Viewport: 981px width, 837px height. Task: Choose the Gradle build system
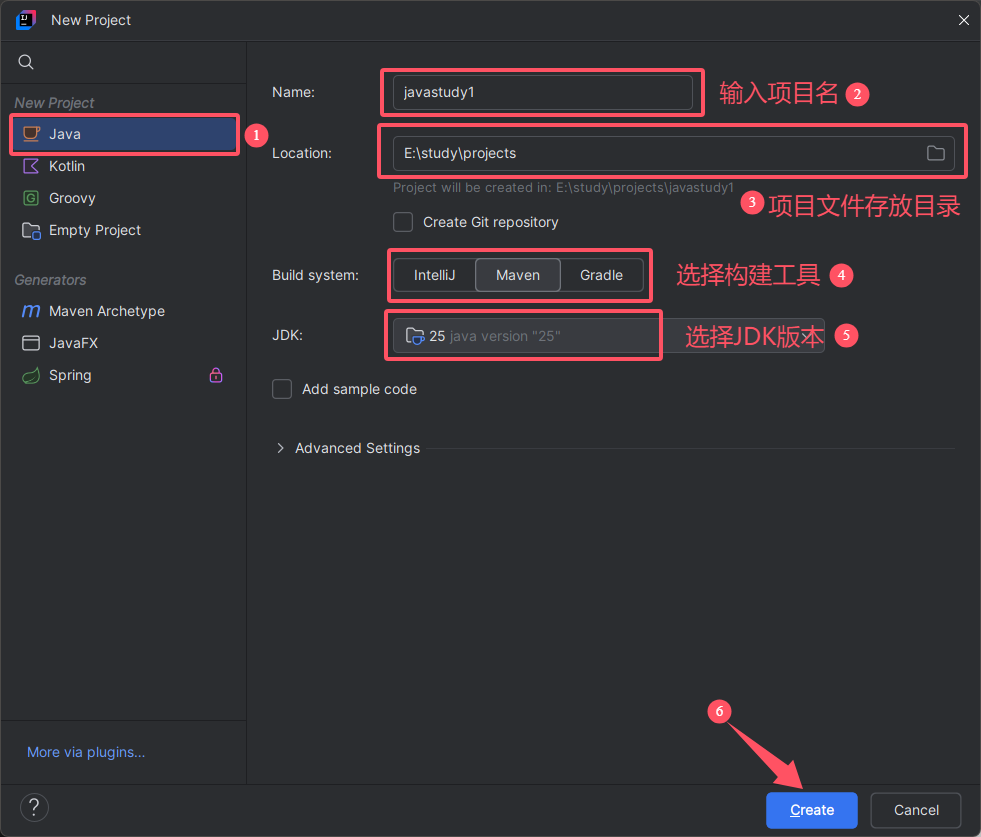pos(601,275)
